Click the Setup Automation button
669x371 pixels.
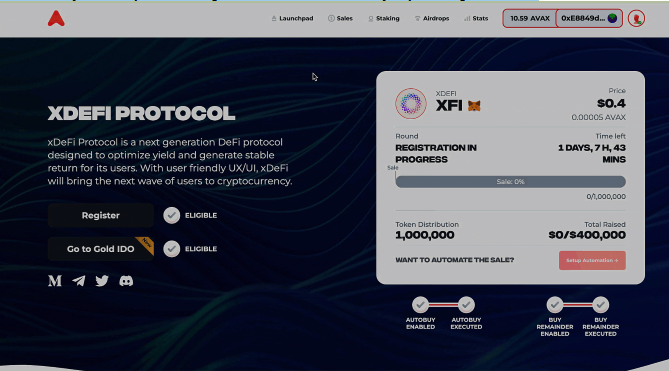coord(592,260)
